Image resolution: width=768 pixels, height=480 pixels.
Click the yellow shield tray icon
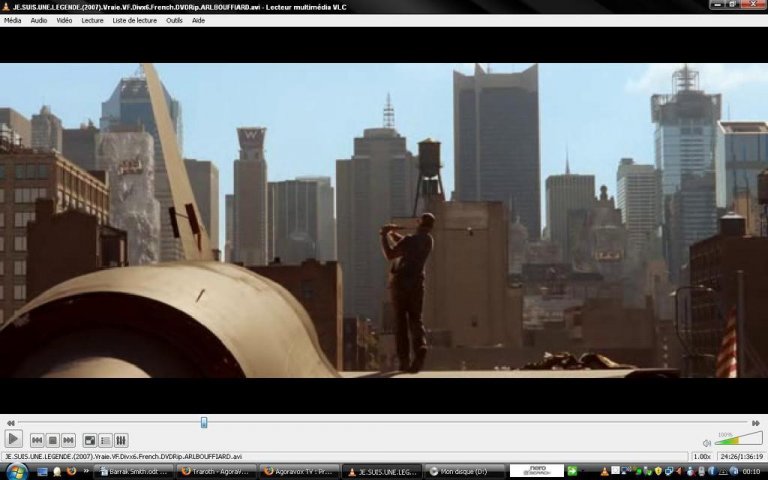[x=658, y=471]
